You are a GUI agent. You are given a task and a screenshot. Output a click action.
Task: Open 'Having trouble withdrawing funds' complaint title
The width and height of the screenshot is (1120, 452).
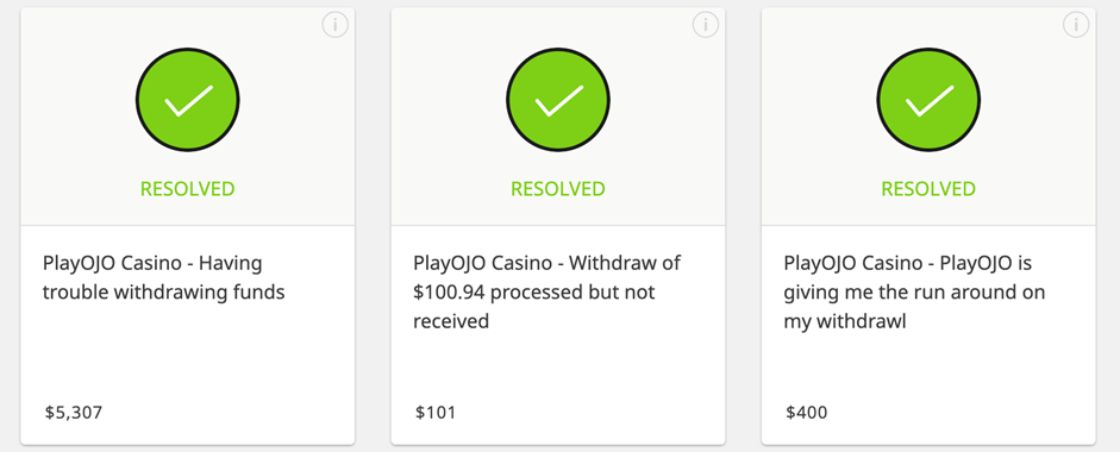[164, 278]
